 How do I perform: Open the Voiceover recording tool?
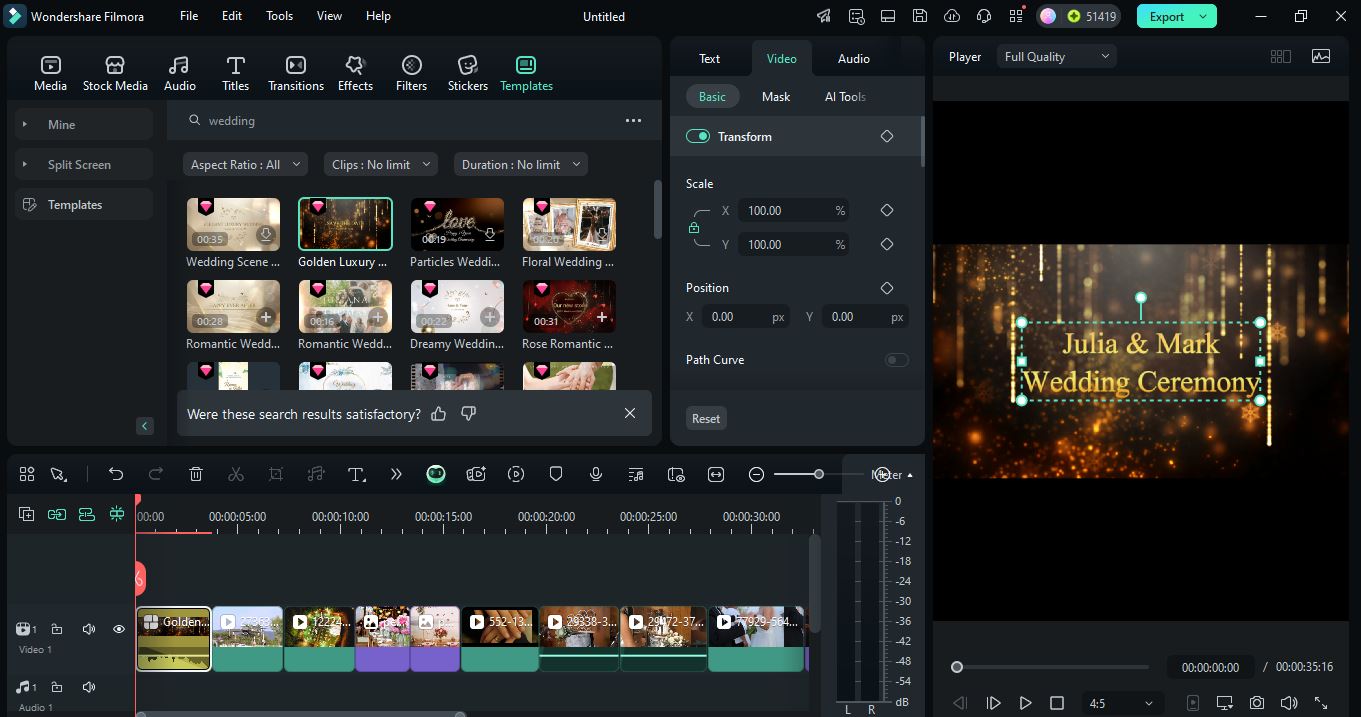pos(595,473)
